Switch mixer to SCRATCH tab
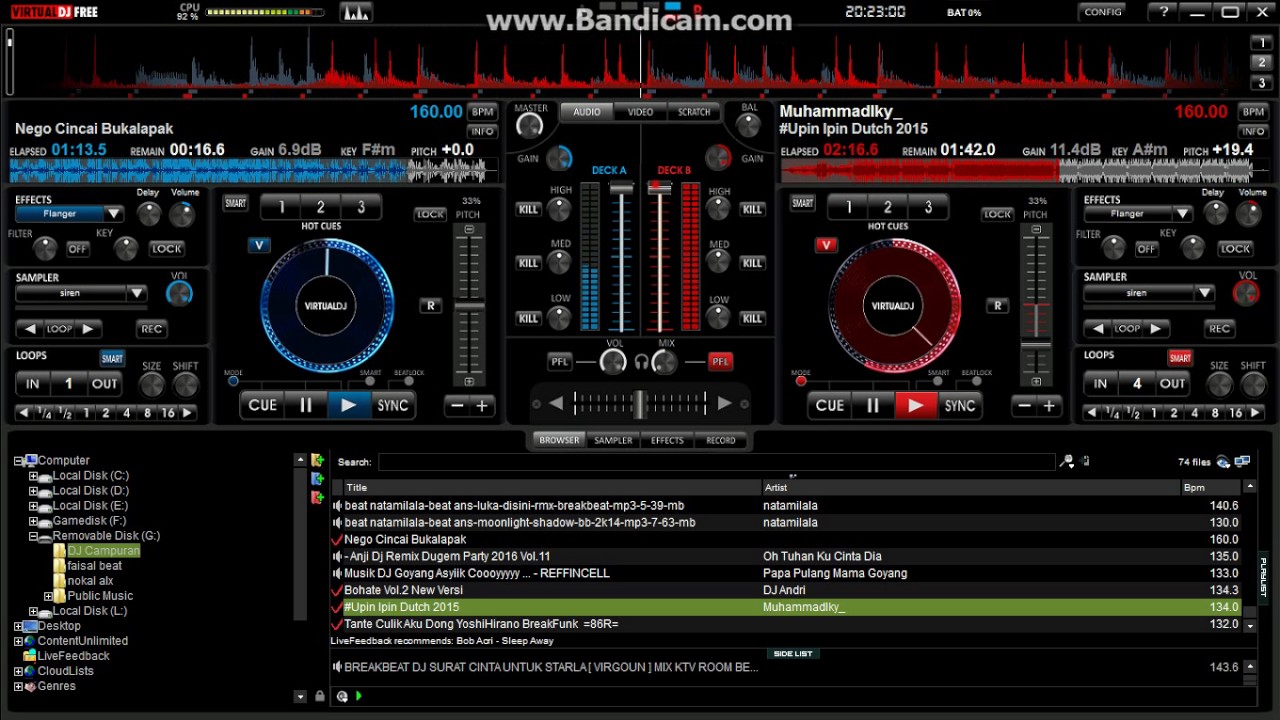The height and width of the screenshot is (720, 1280). (x=694, y=112)
